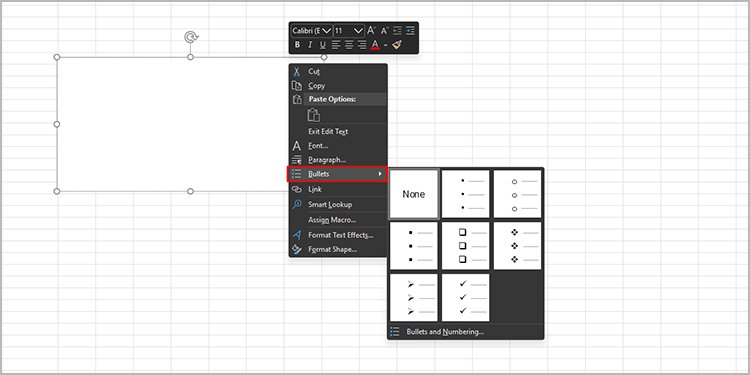750x375 pixels.
Task: Expand the Bullets submenu entry
Action: pos(338,174)
